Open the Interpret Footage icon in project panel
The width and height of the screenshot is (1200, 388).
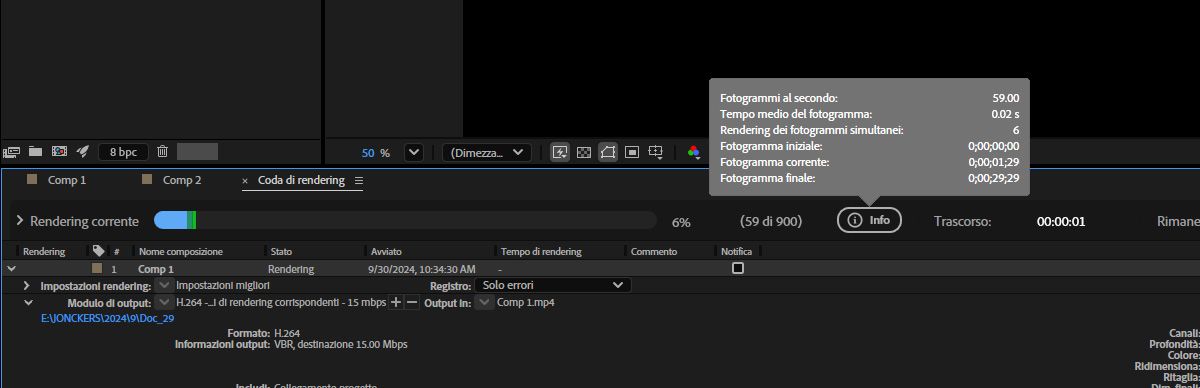click(x=12, y=152)
